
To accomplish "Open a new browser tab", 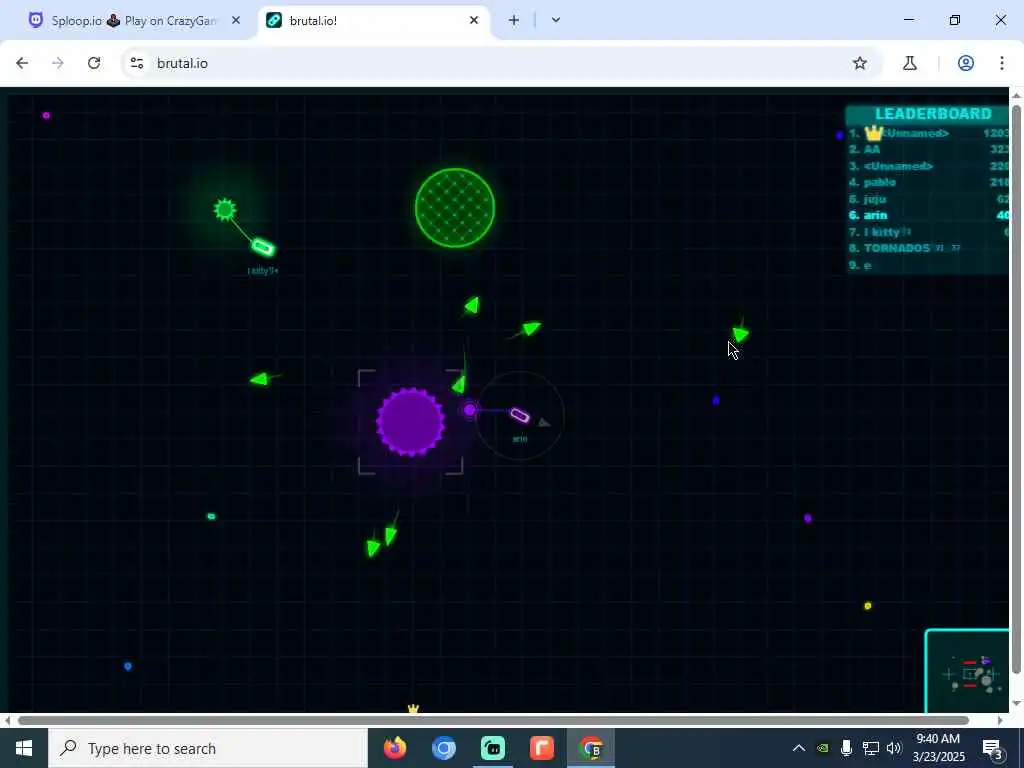I will [x=514, y=21].
